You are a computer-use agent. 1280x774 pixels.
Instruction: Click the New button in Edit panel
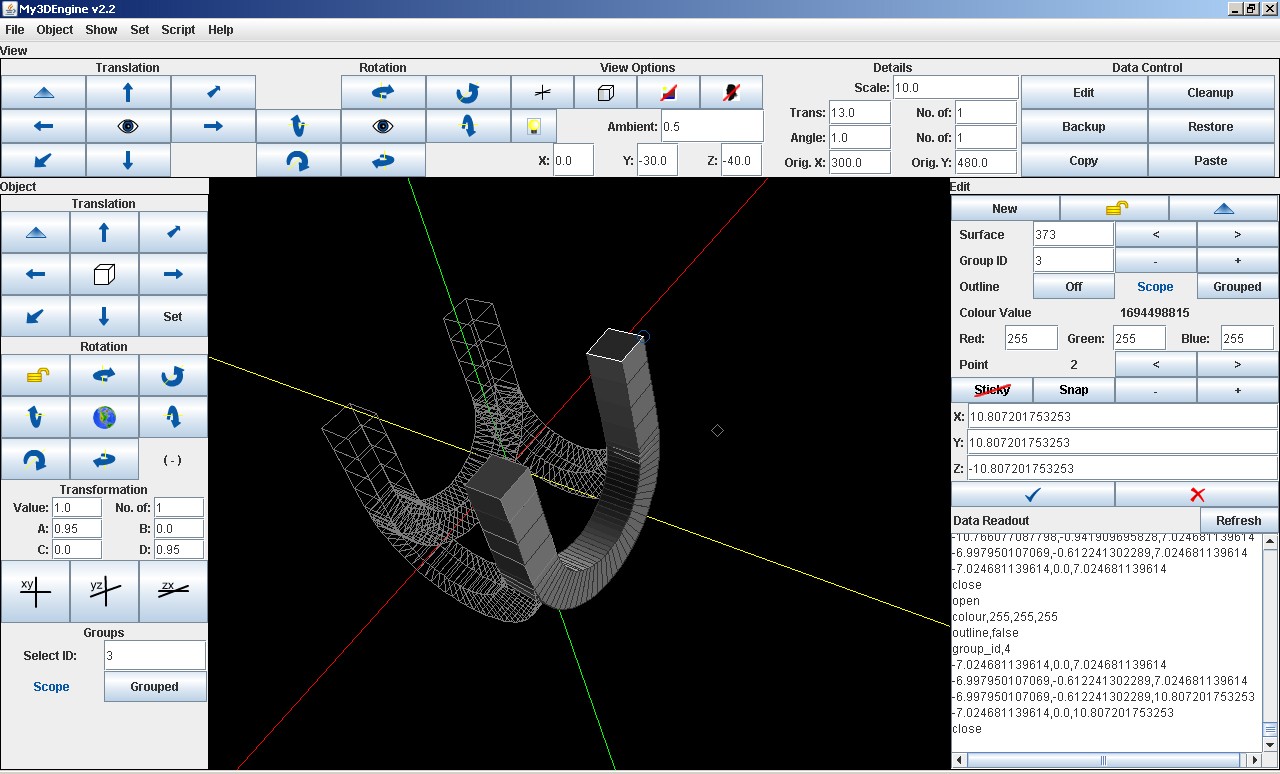1005,208
